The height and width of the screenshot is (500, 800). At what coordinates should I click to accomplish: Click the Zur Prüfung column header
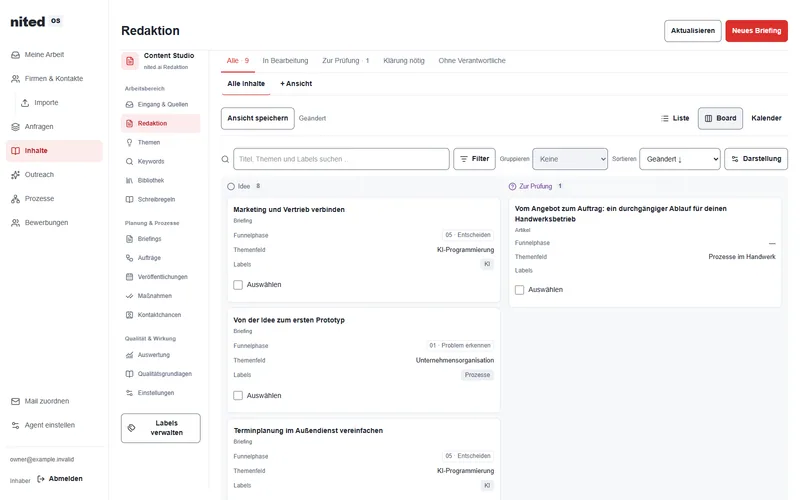pos(535,187)
